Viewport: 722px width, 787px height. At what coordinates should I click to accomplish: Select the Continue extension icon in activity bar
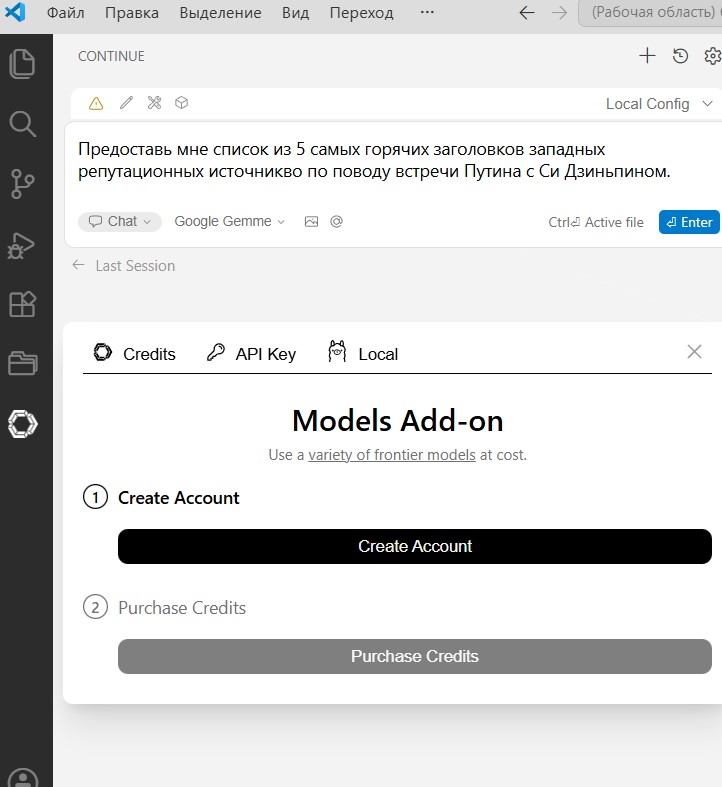point(23,424)
